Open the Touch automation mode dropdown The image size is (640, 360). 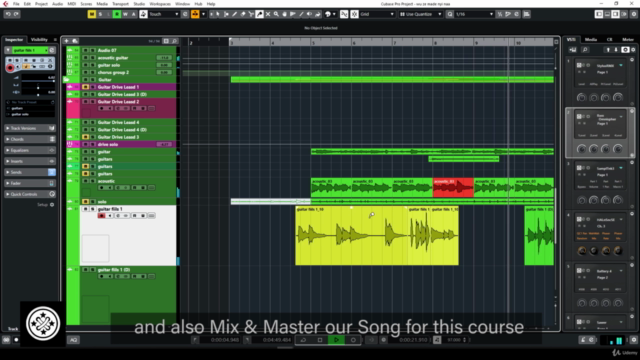164,14
